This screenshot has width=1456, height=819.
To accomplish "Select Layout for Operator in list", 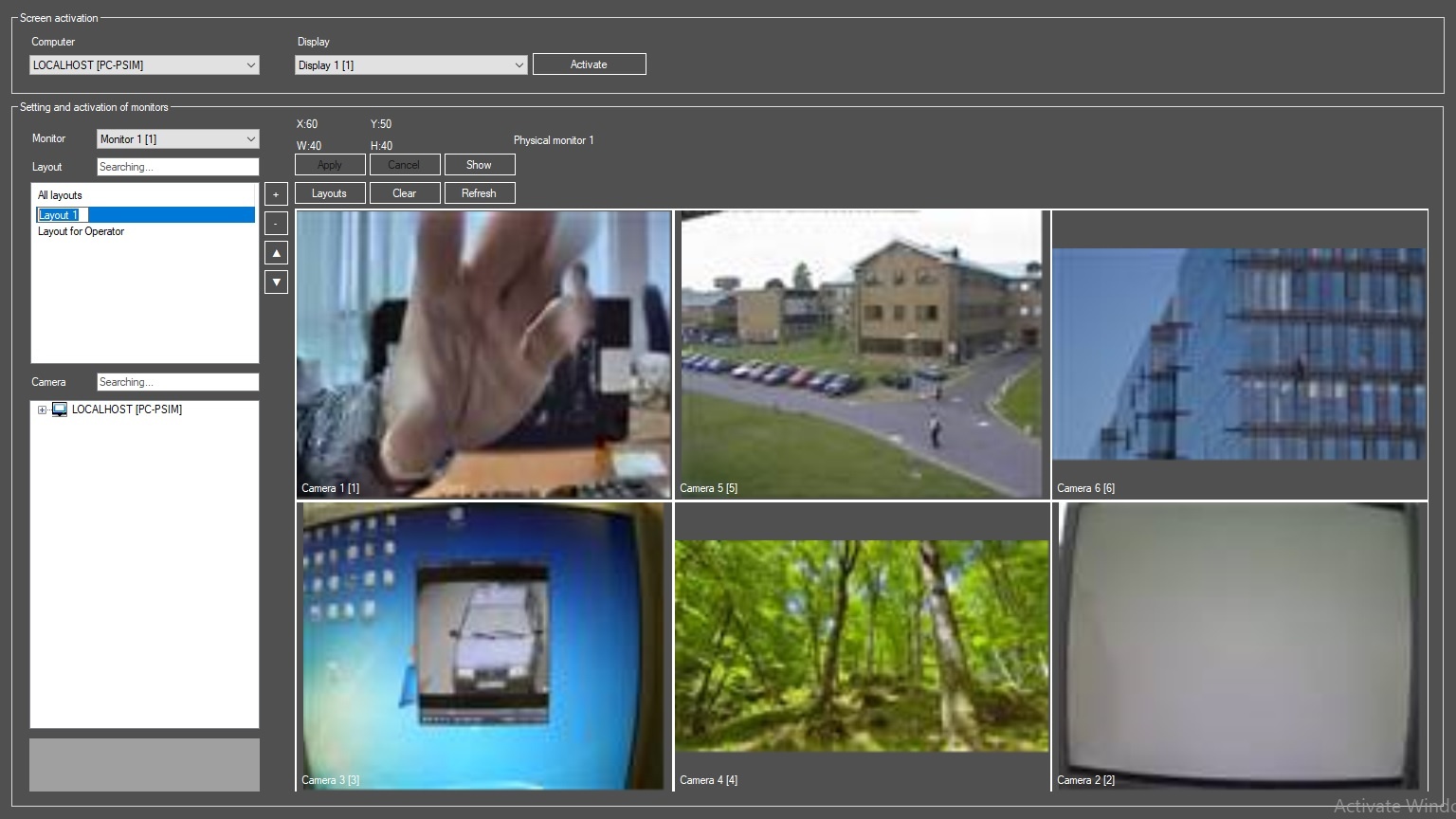I will [x=82, y=231].
